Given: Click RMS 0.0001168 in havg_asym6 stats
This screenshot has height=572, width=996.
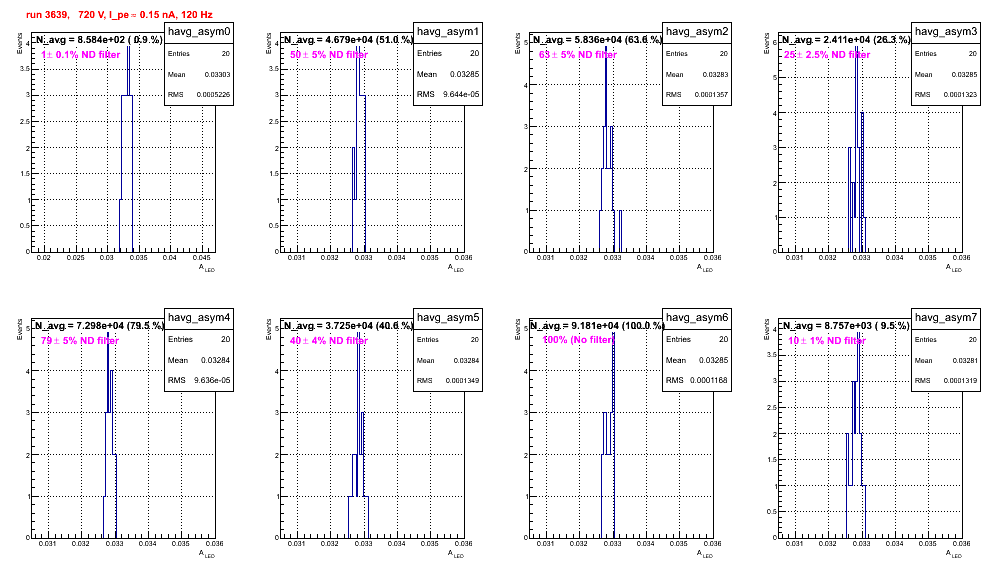Looking at the screenshot, I should coord(697,380).
